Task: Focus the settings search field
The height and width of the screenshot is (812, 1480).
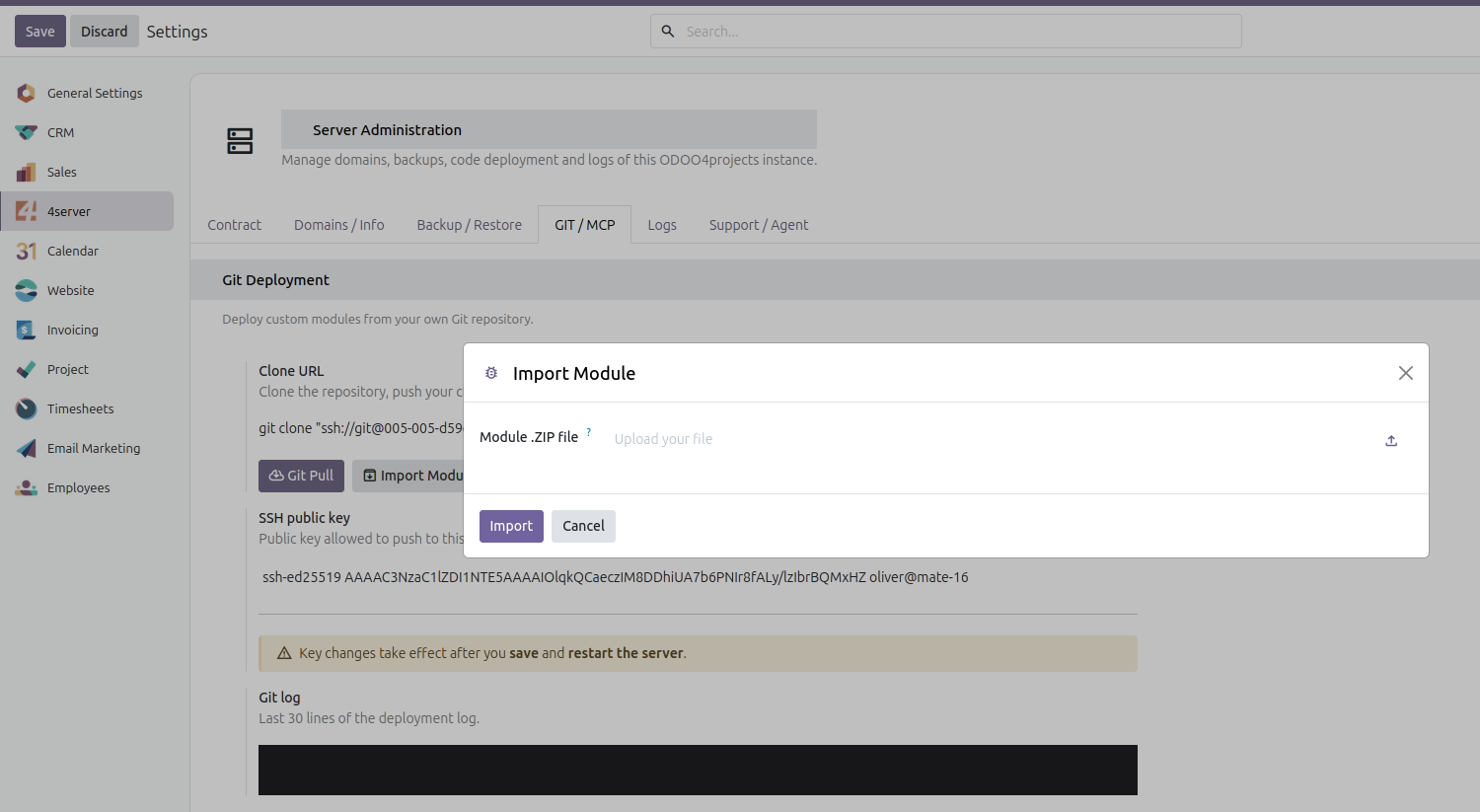Action: coord(946,32)
